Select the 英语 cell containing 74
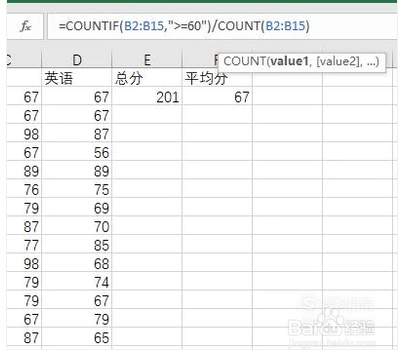The width and height of the screenshot is (405, 361). [77, 282]
